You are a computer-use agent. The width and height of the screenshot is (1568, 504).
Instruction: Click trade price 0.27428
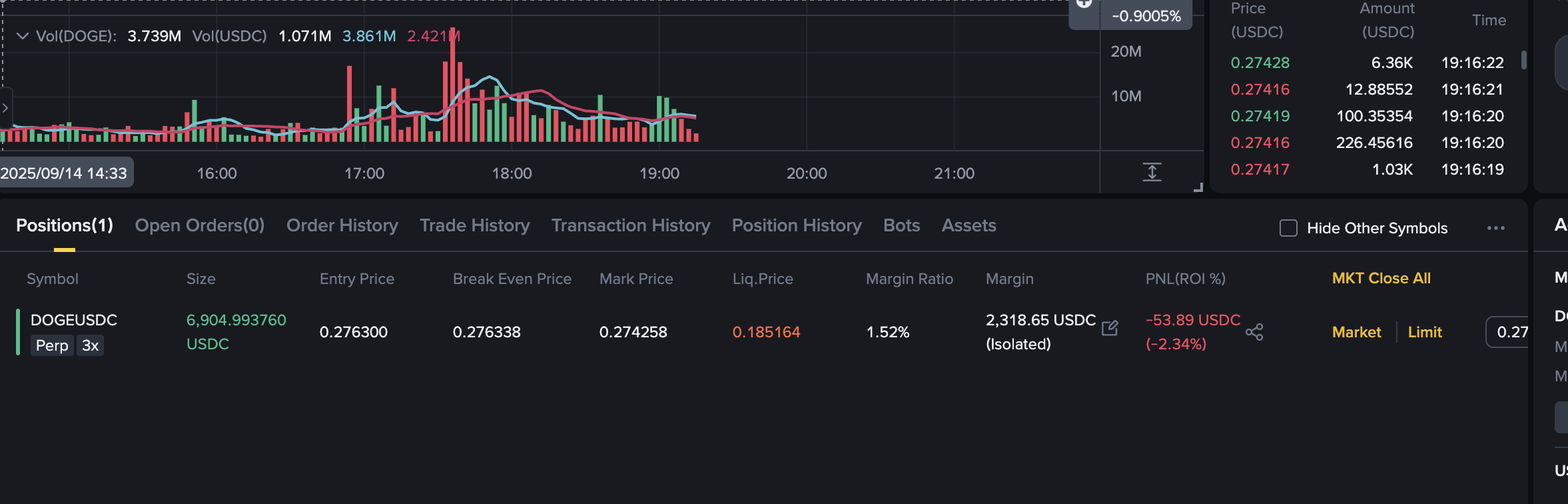click(1260, 63)
